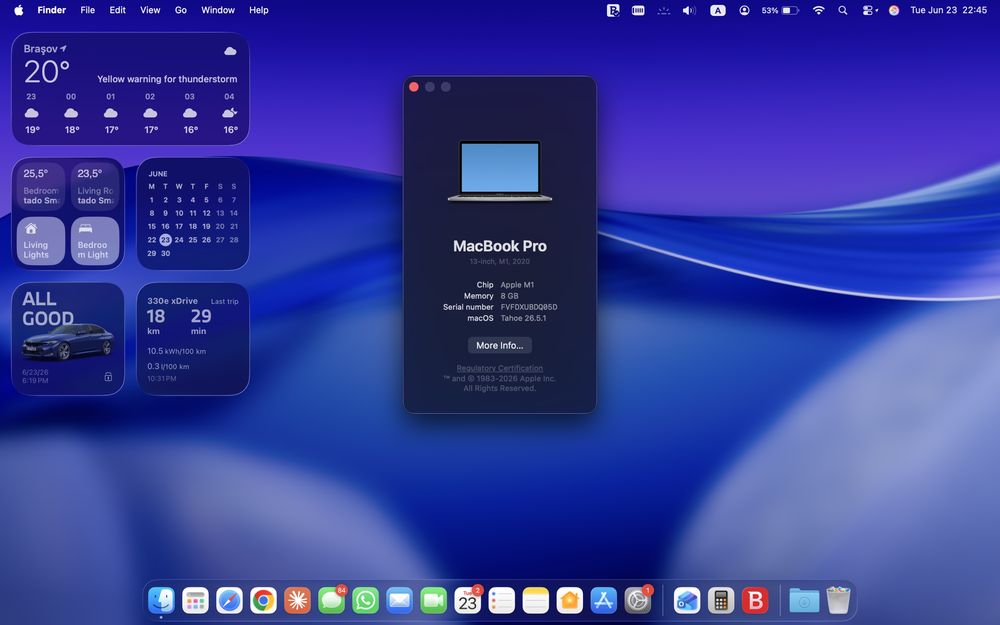Open the Calendar app in the Dock
This screenshot has width=1000, height=625.
tap(467, 600)
